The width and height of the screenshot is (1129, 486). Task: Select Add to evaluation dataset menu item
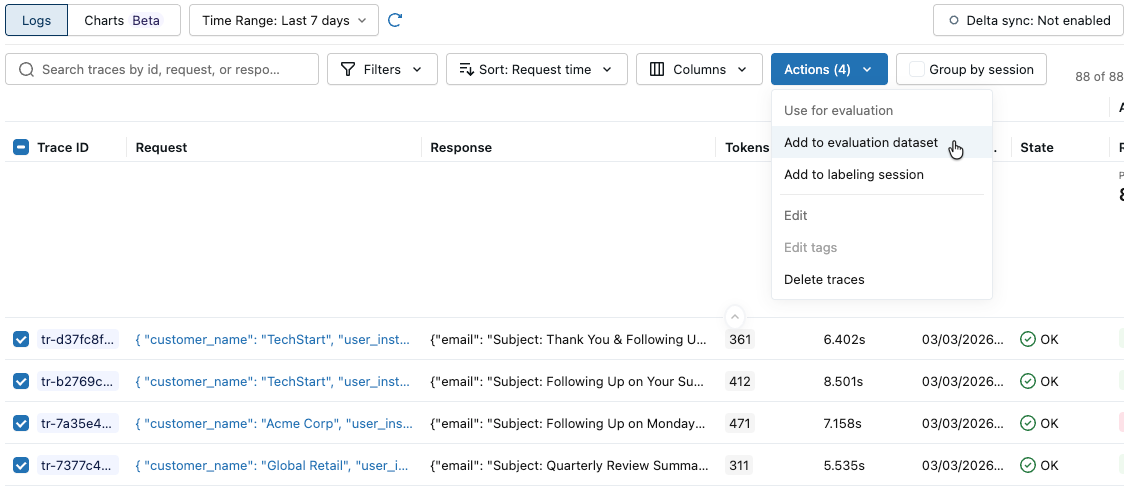861,143
